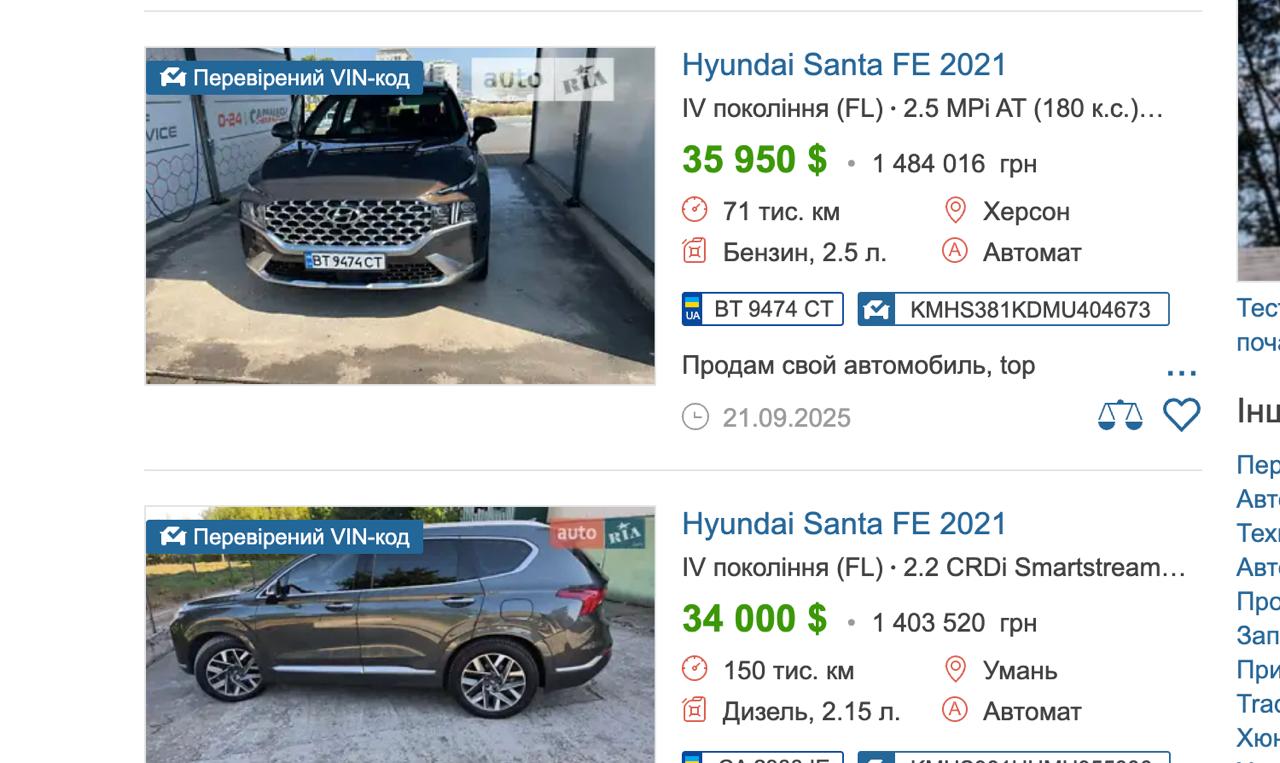Open first Hyundai Santa FE 2021 title link
This screenshot has width=1280, height=763.
844,65
